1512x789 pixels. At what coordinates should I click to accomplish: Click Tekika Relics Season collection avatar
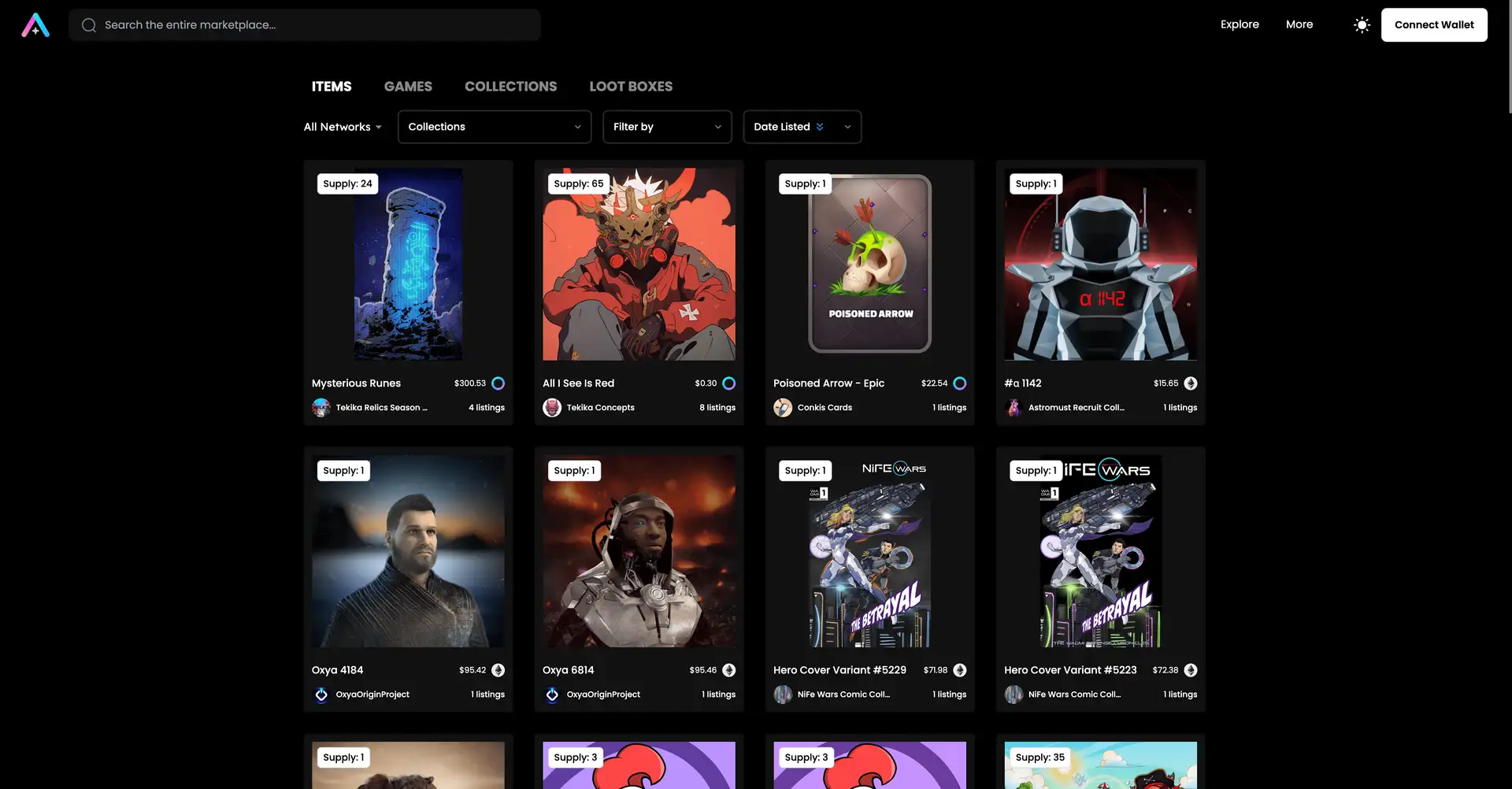[321, 408]
